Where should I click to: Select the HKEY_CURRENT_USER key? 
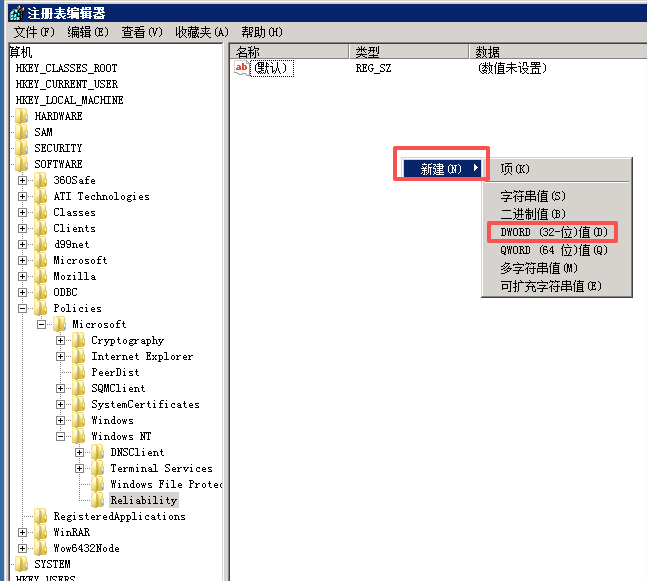point(66,84)
